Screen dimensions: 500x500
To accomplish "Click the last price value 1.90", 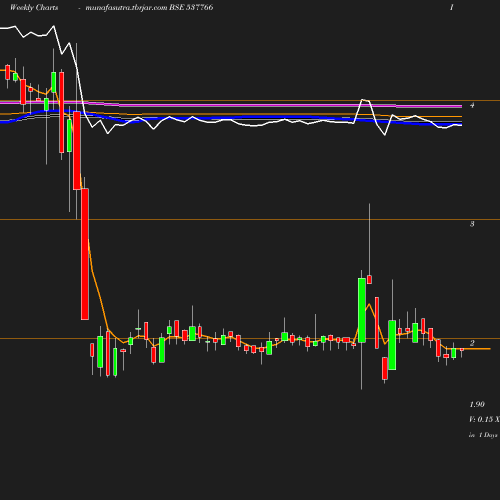I will [477, 404].
